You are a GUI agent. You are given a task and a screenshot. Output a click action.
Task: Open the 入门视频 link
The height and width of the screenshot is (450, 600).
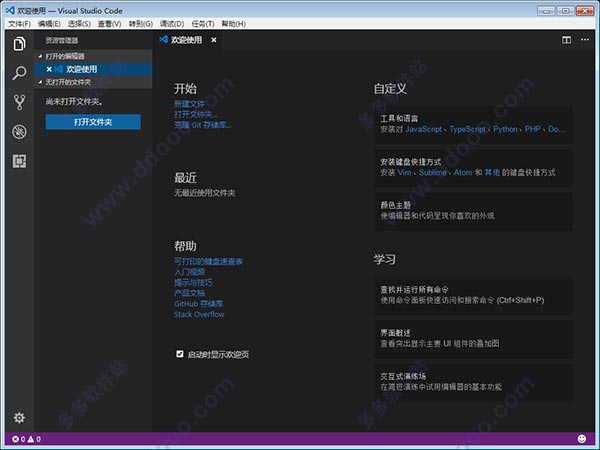tap(189, 272)
